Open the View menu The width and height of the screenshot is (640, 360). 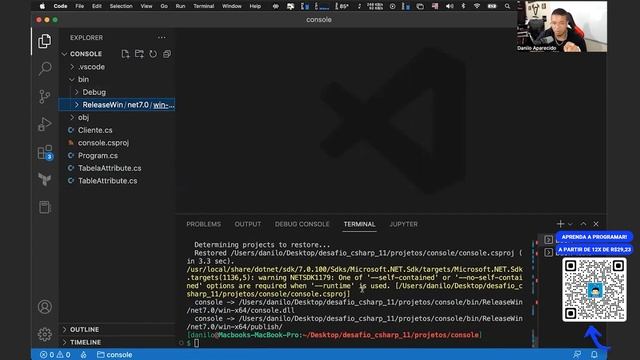point(146,6)
